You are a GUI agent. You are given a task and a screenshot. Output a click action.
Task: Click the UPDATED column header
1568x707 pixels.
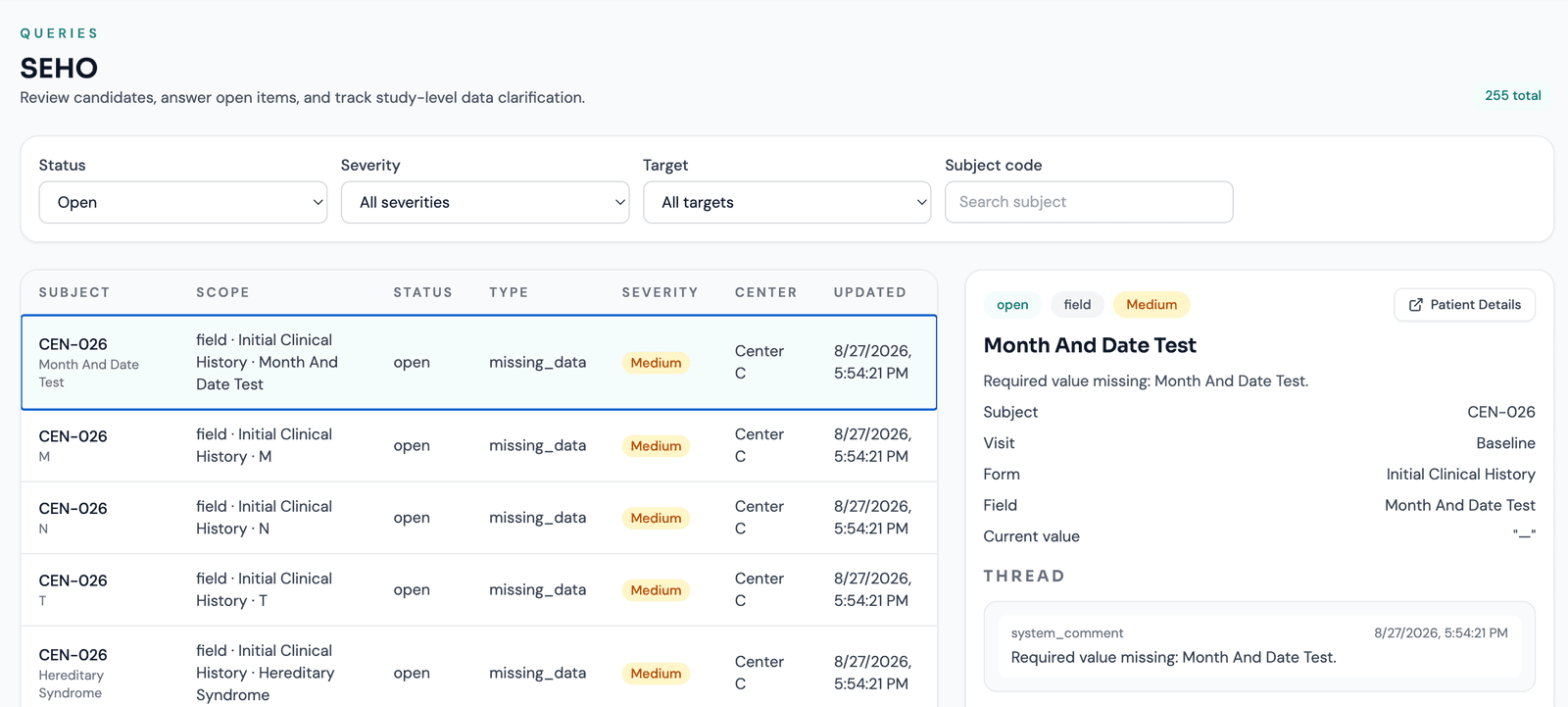(869, 292)
